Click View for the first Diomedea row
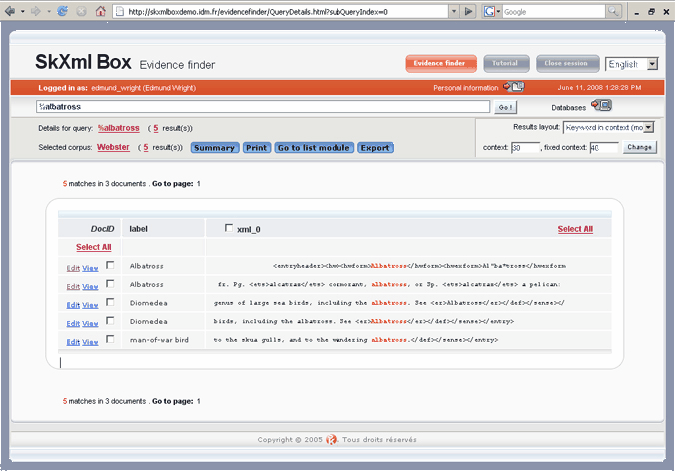The image size is (675, 471). pyautogui.click(x=90, y=305)
